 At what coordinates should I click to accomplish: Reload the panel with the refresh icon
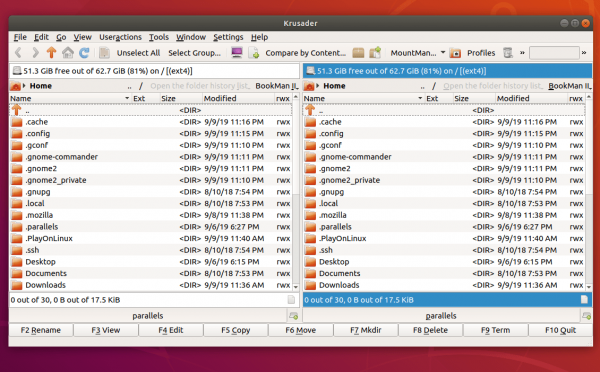pos(84,52)
